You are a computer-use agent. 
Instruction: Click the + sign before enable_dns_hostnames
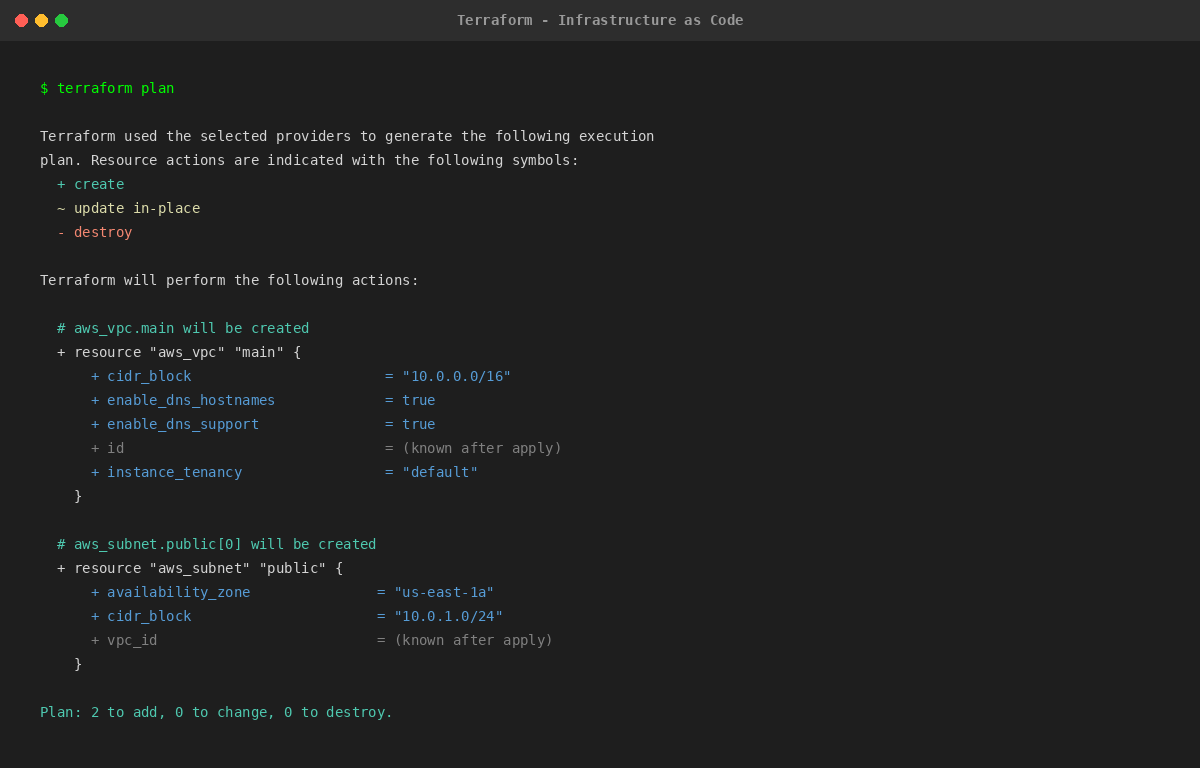(93, 399)
